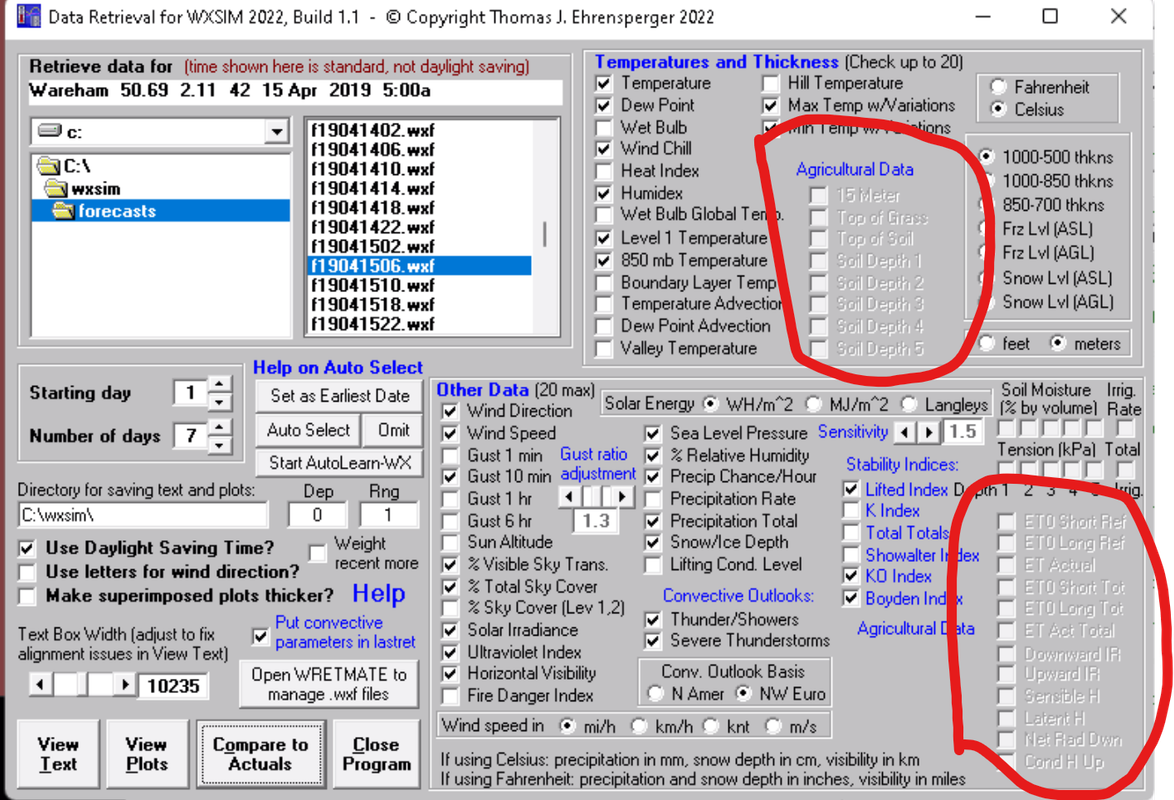Screen dimensions: 1174x800
Task: Select the Celsius radio button
Action: [998, 109]
